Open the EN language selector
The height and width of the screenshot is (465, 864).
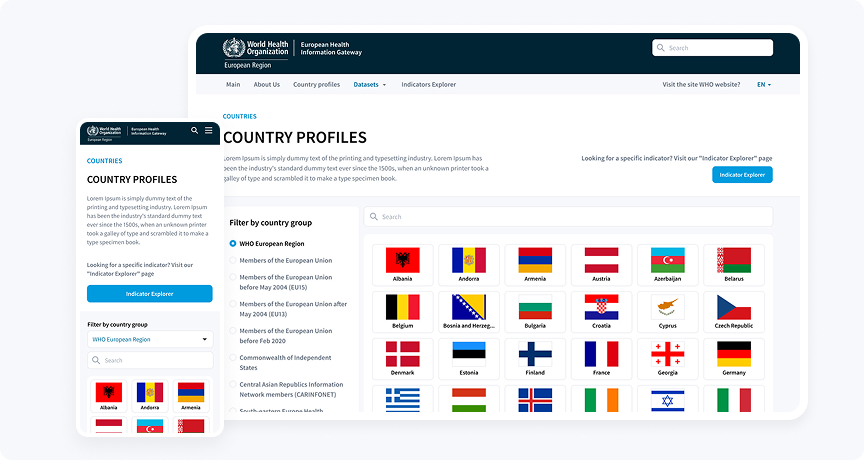click(764, 85)
